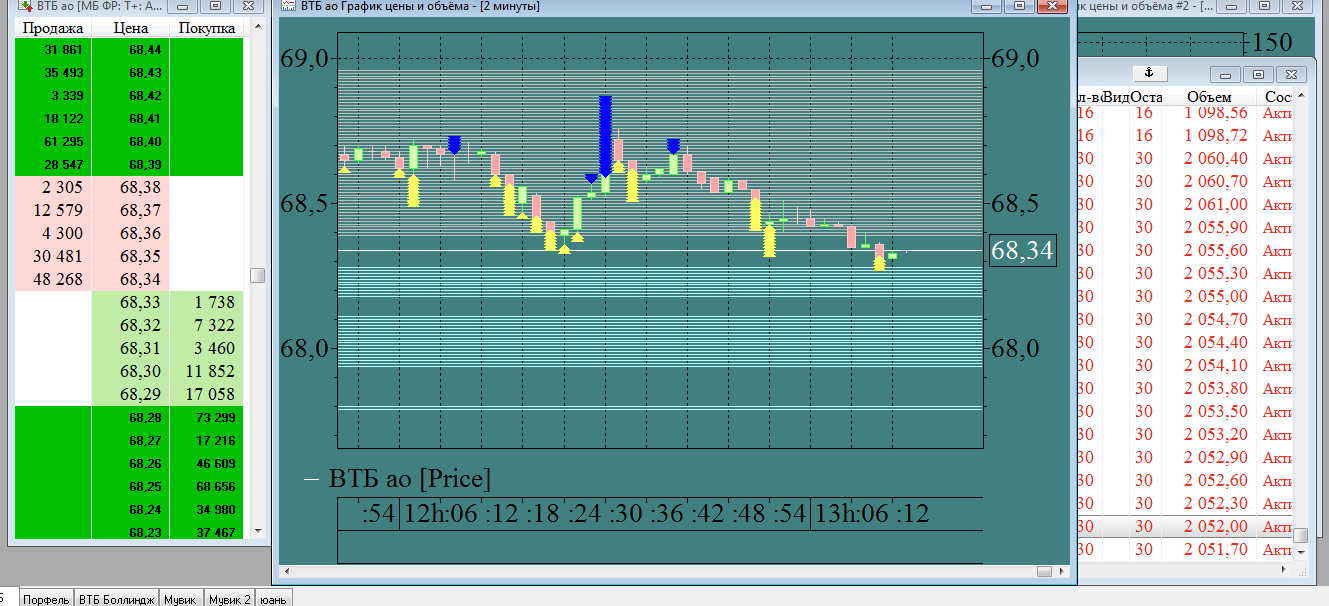This screenshot has height=606, width=1329.
Task: Click the Оста column header in orders table
Action: coord(1147,97)
